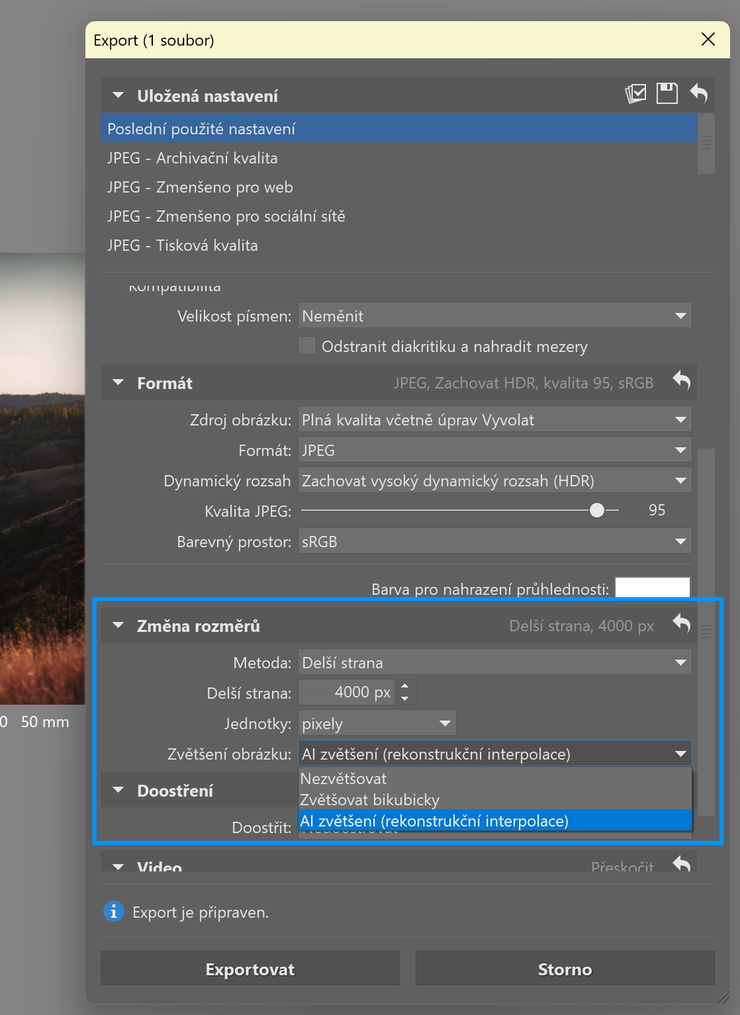This screenshot has width=740, height=1015.
Task: Click the Exportovat button
Action: (x=250, y=969)
